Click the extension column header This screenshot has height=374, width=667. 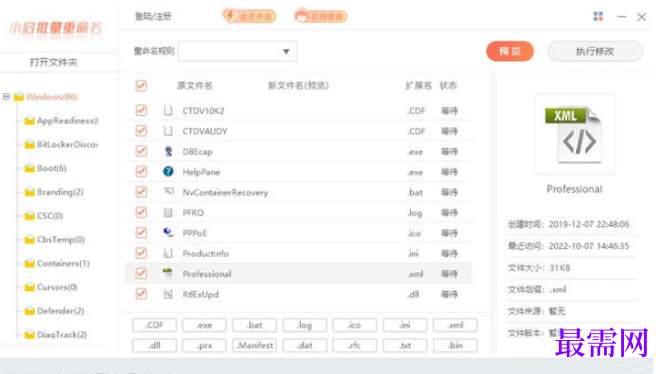click(418, 86)
